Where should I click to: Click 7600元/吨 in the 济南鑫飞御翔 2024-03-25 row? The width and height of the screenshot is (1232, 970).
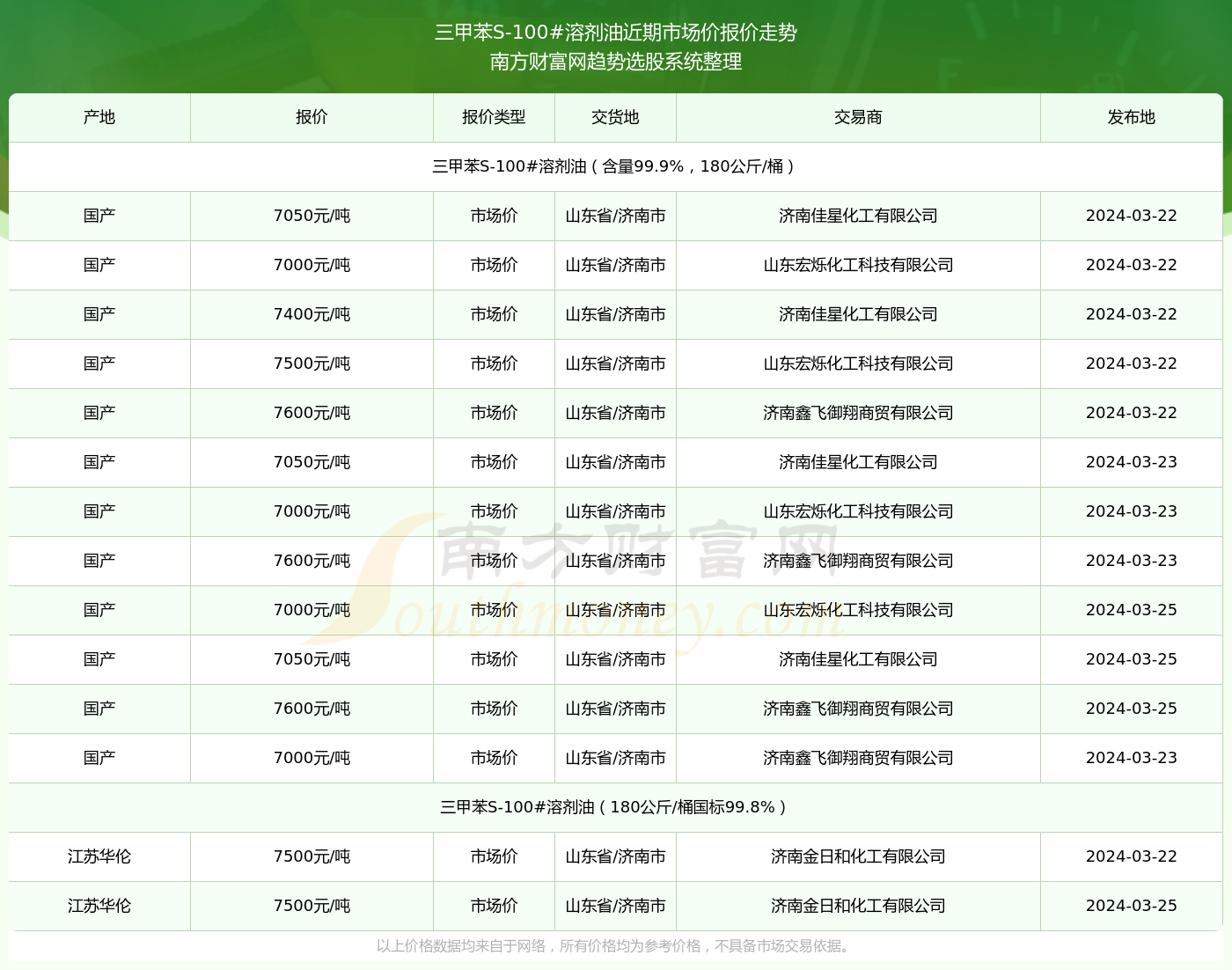point(312,709)
